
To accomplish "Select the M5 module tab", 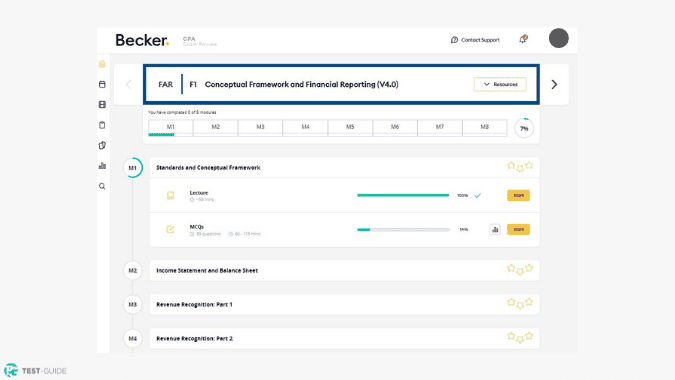I will 350,127.
